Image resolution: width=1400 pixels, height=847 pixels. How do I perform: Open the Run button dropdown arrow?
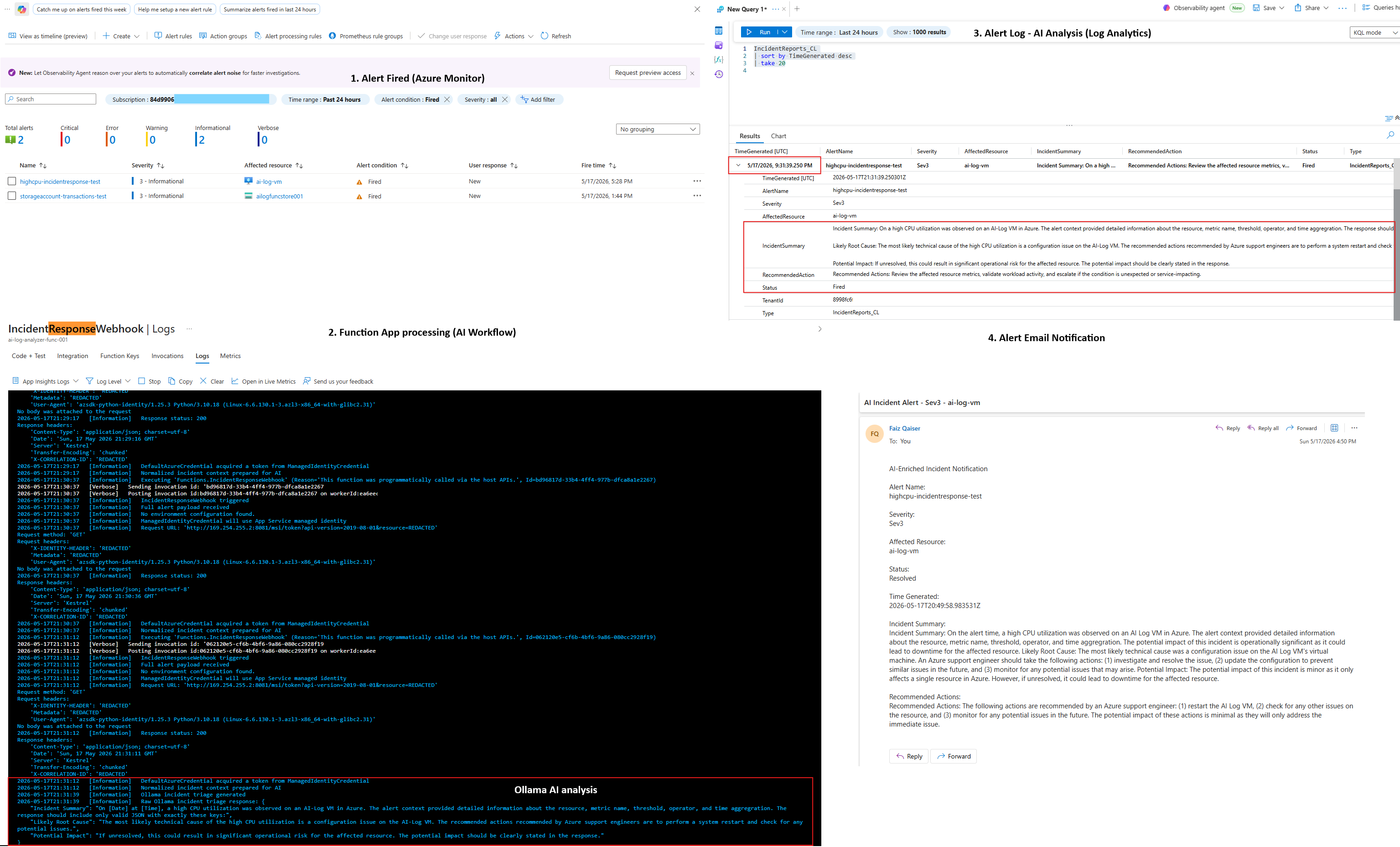click(785, 32)
